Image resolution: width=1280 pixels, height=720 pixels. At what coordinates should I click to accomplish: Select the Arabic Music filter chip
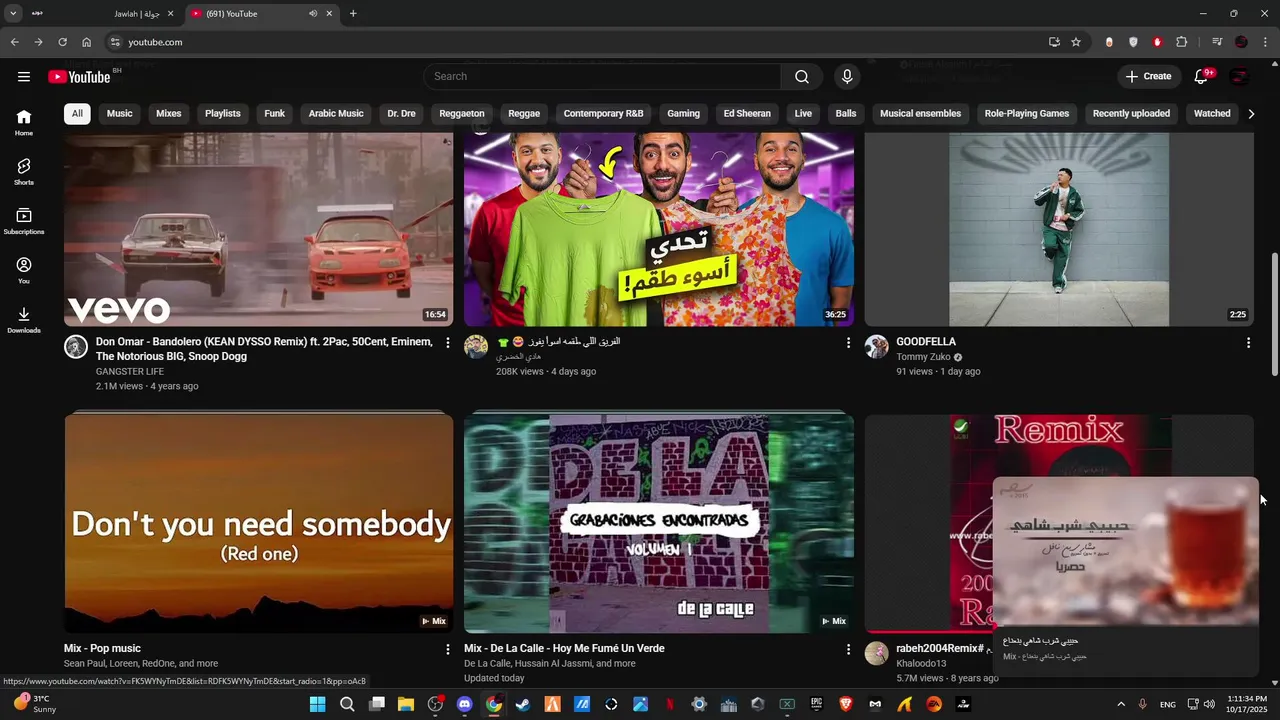(x=336, y=113)
